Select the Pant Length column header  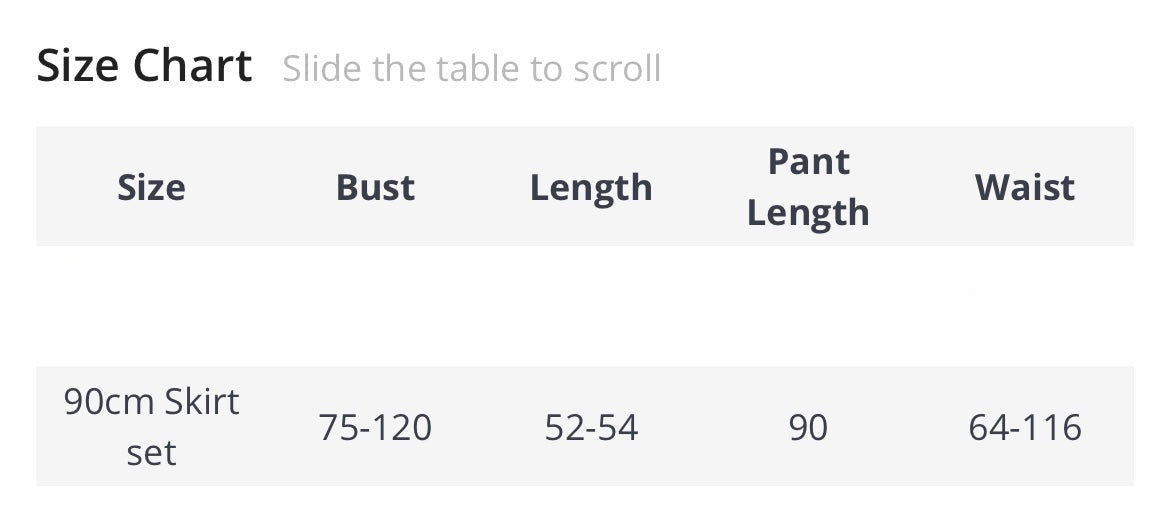point(808,187)
